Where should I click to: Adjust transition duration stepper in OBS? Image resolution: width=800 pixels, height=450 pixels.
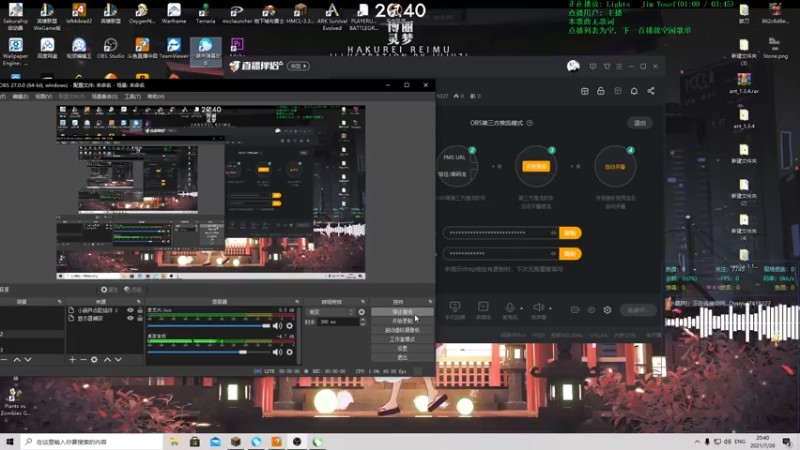tap(362, 322)
